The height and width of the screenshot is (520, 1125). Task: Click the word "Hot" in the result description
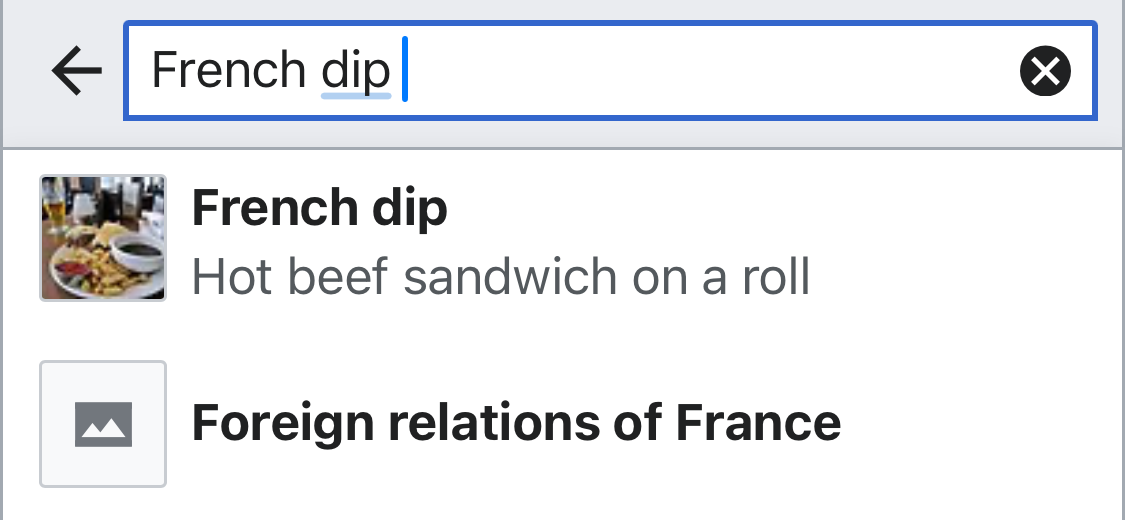227,276
